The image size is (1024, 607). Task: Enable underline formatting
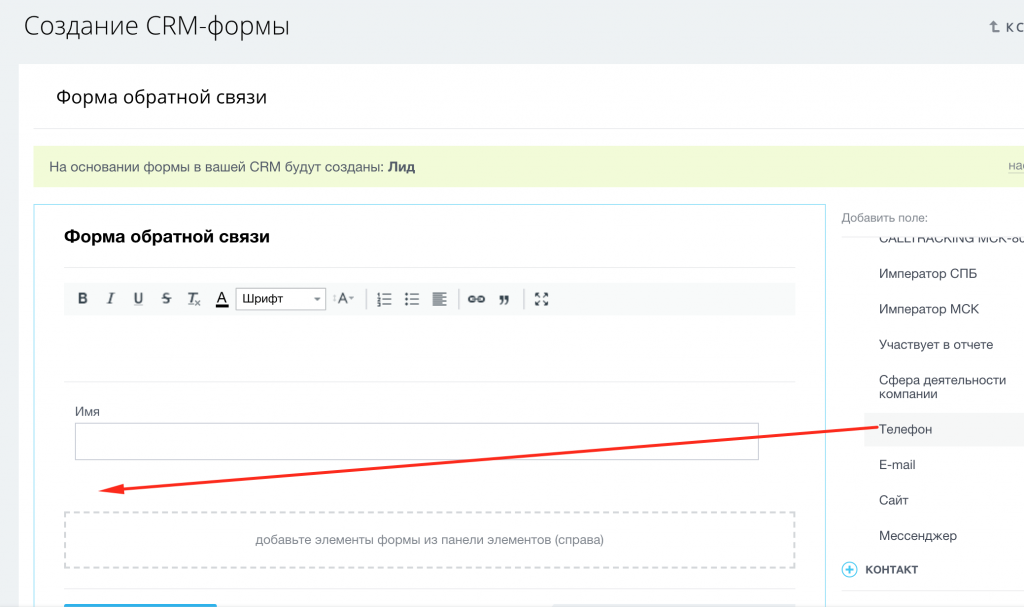click(x=138, y=298)
